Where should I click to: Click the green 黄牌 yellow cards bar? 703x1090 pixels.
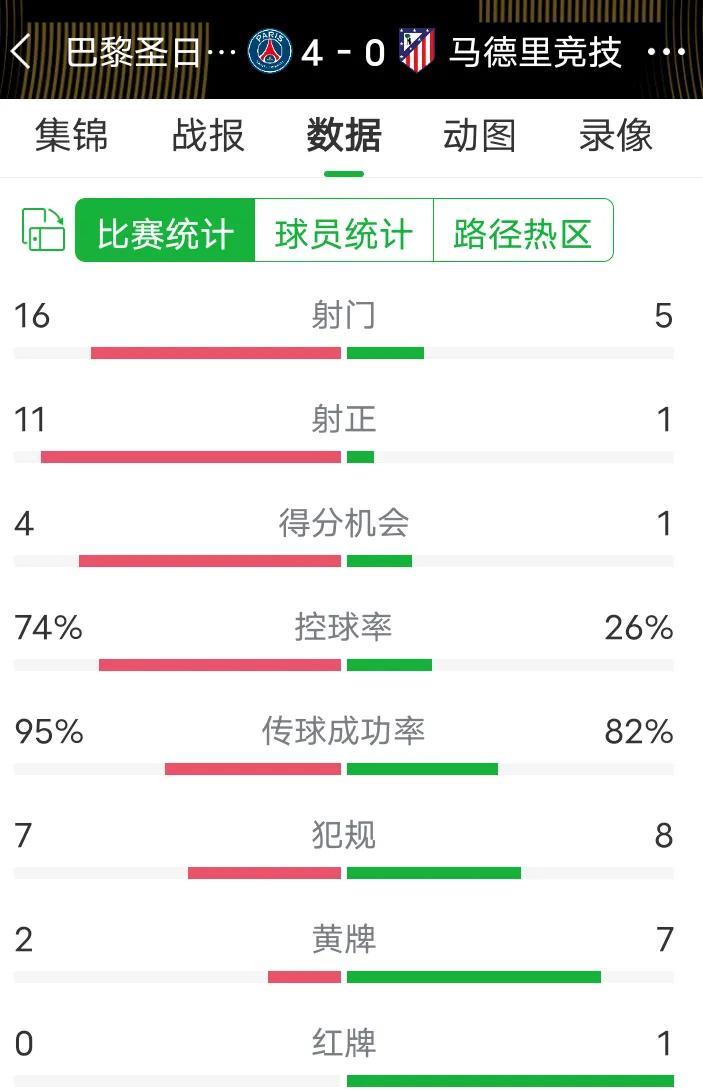tap(474, 977)
